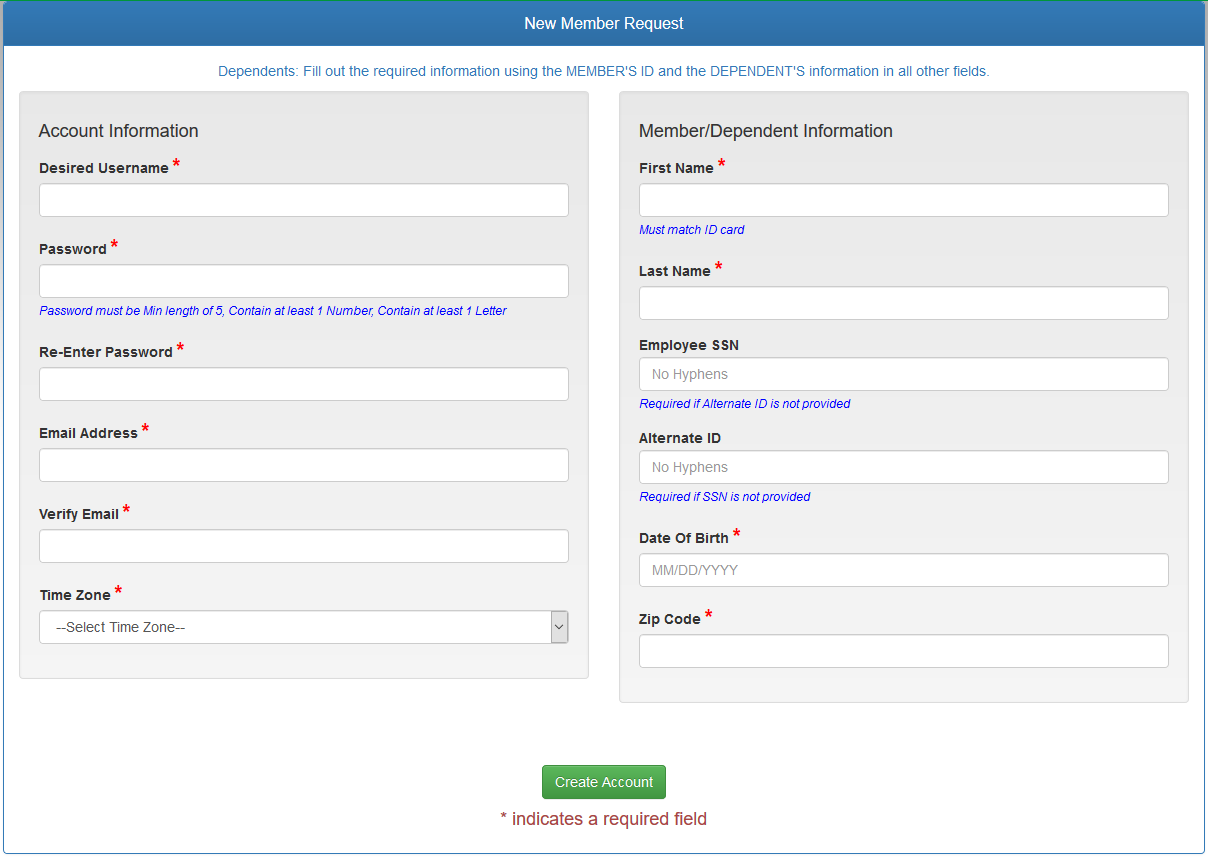Click 'Required if SSN is not provided' note
Image resolution: width=1208 pixels, height=859 pixels.
coord(725,497)
